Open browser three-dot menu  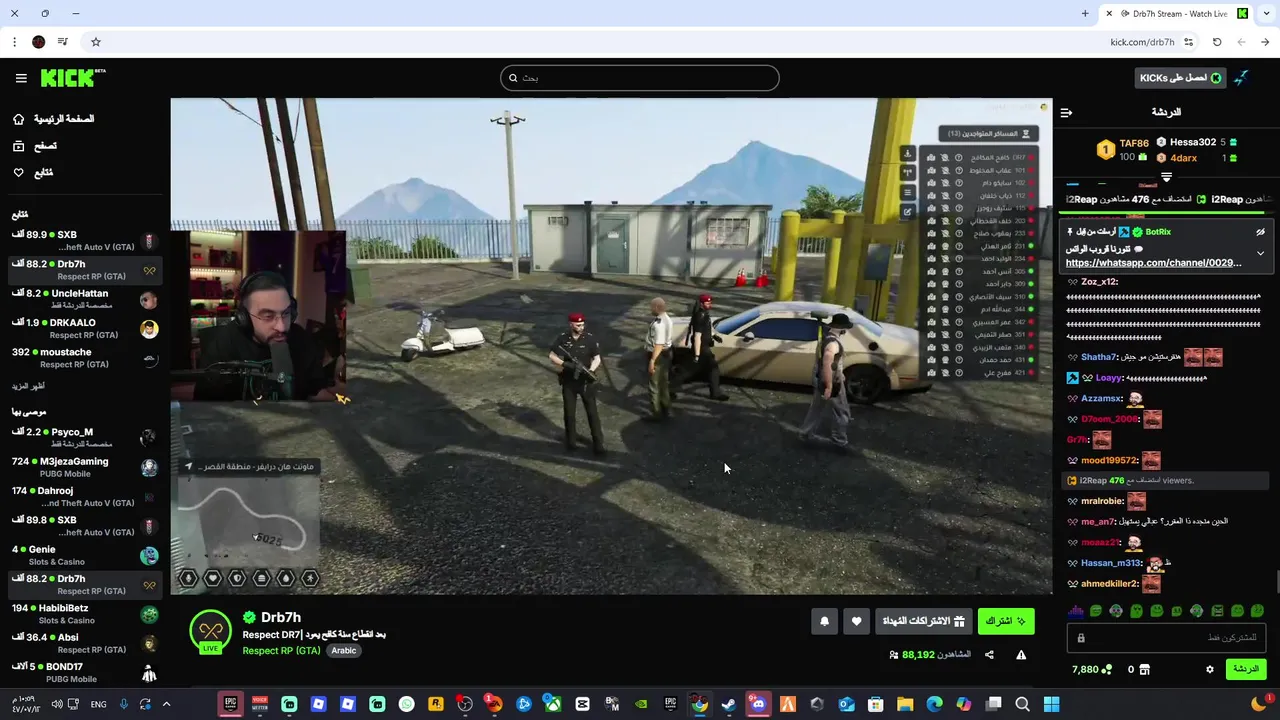click(14, 42)
